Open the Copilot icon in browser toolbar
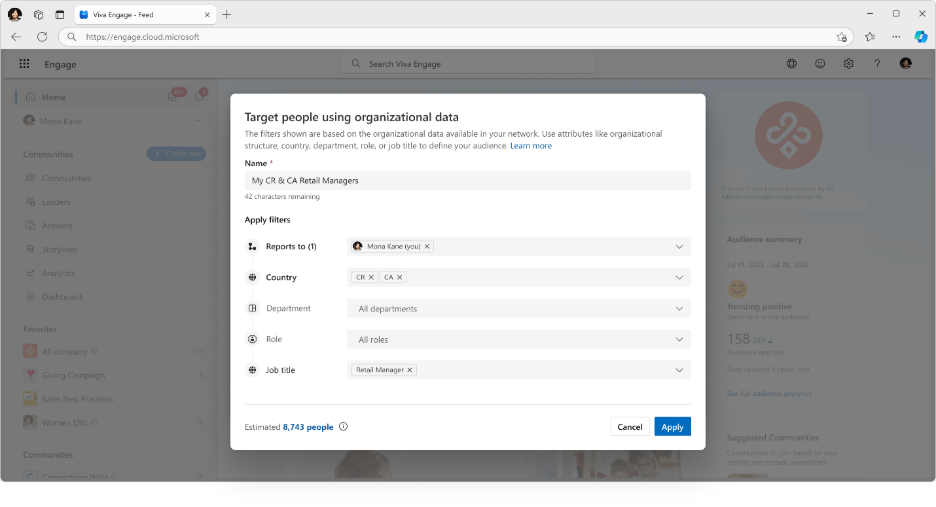Viewport: 936px width, 507px height. 920,36
